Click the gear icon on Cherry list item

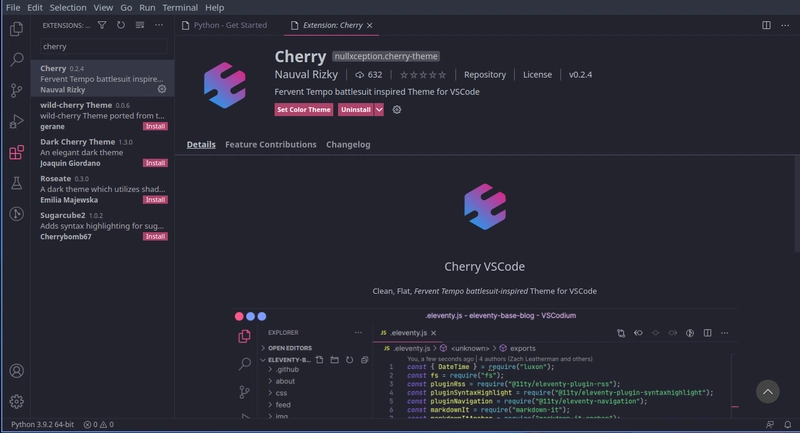click(x=162, y=89)
